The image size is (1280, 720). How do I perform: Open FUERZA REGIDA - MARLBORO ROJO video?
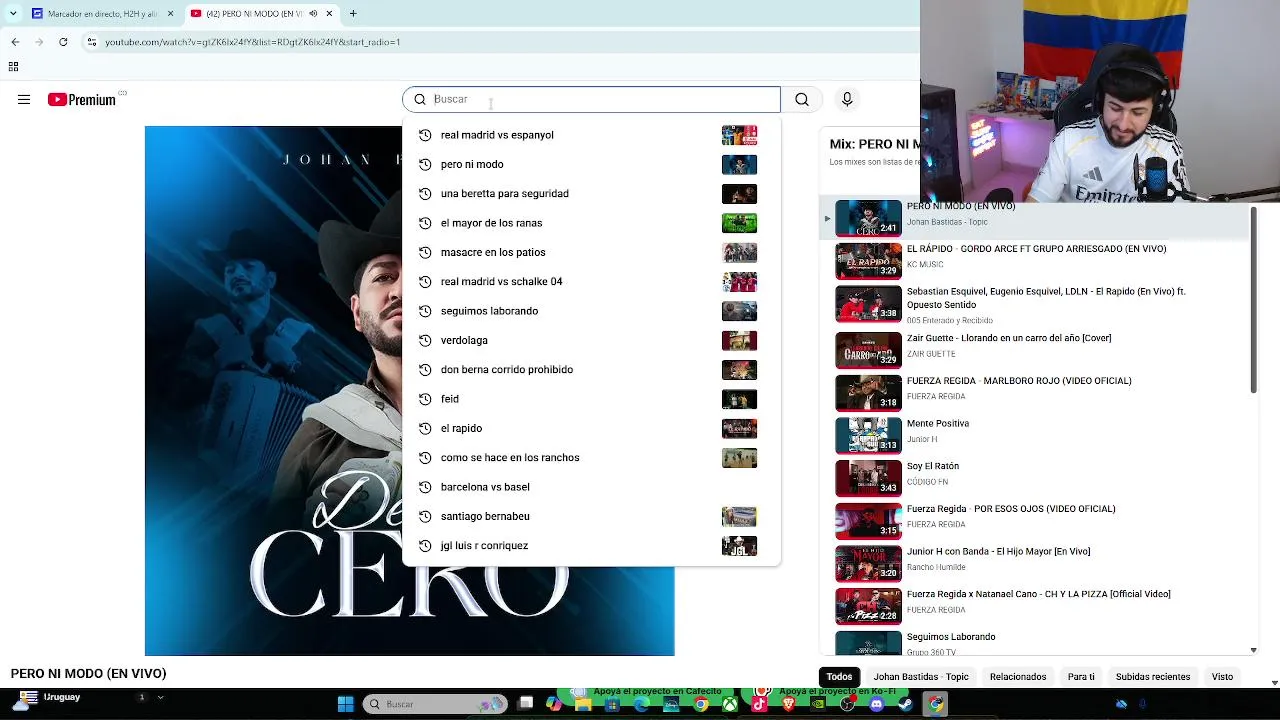1019,381
